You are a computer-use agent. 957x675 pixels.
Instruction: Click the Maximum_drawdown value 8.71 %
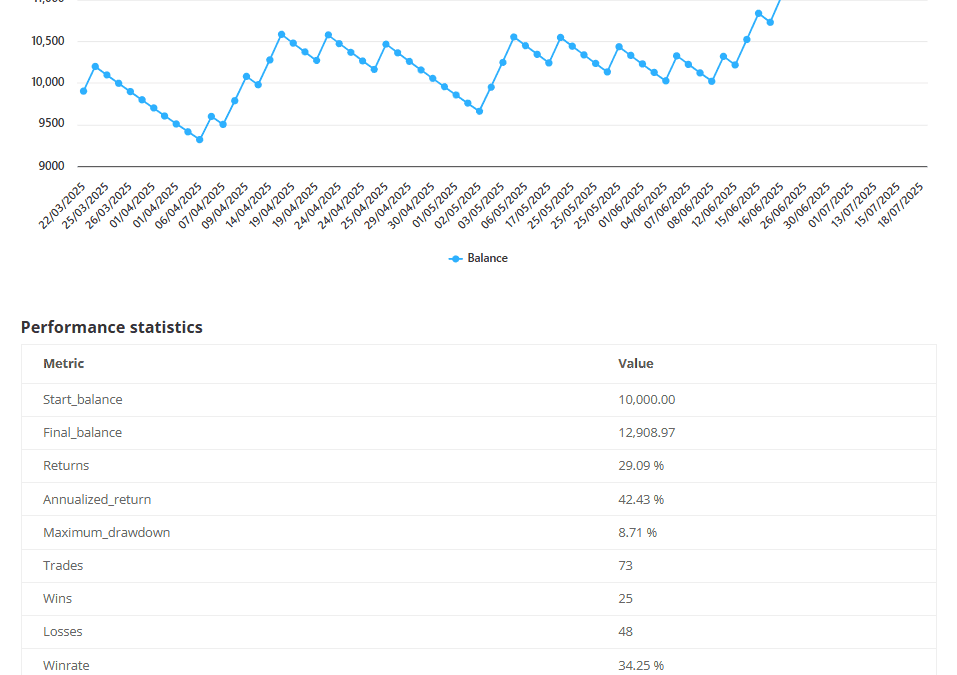[x=637, y=532]
